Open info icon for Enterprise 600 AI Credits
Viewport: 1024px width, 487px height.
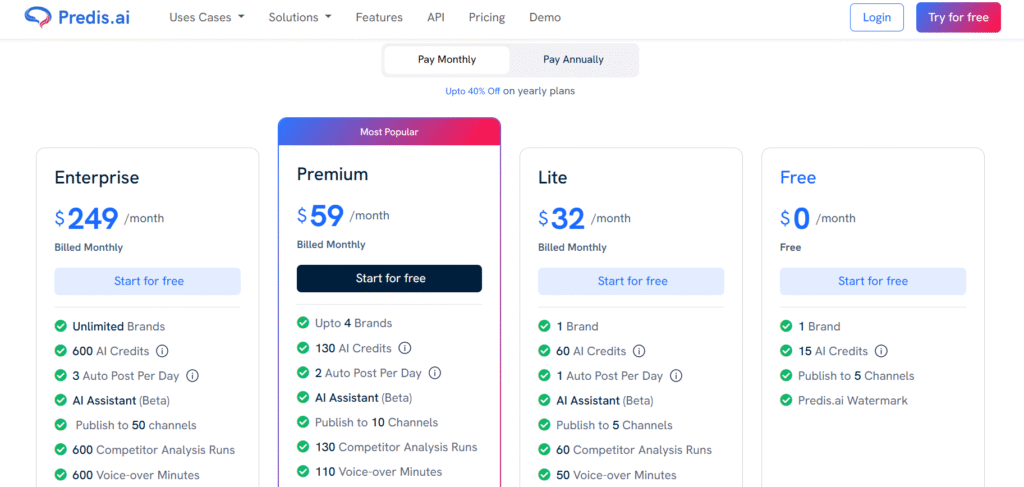pos(162,351)
